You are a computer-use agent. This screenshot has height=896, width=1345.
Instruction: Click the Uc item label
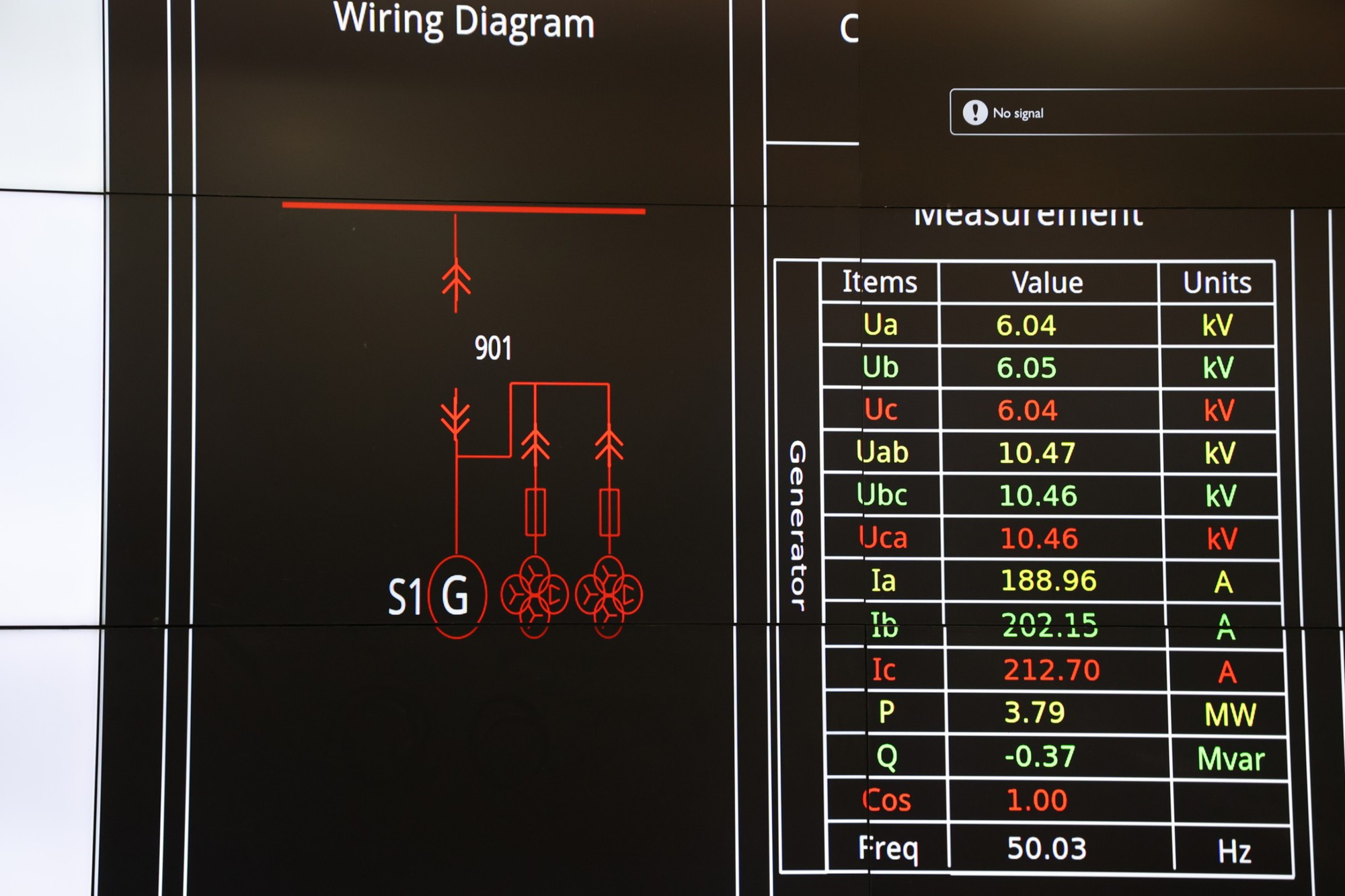pos(881,410)
